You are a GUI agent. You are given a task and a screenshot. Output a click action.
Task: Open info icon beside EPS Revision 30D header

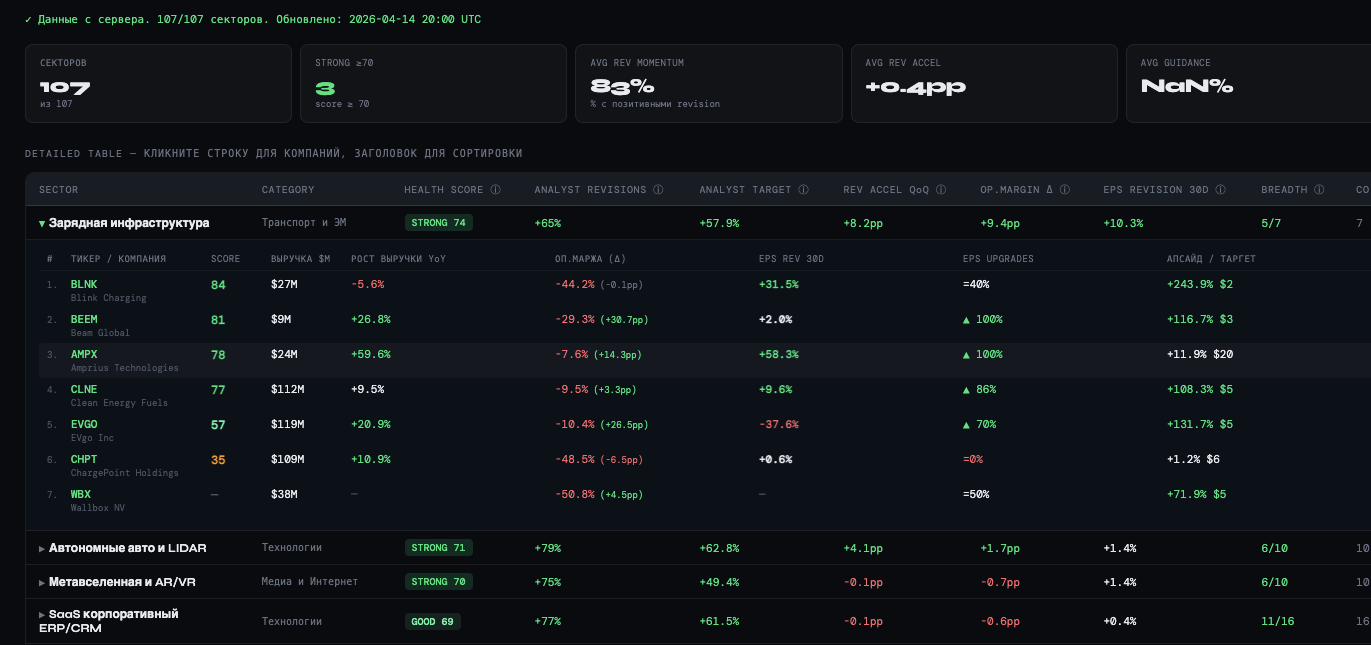pyautogui.click(x=1219, y=189)
